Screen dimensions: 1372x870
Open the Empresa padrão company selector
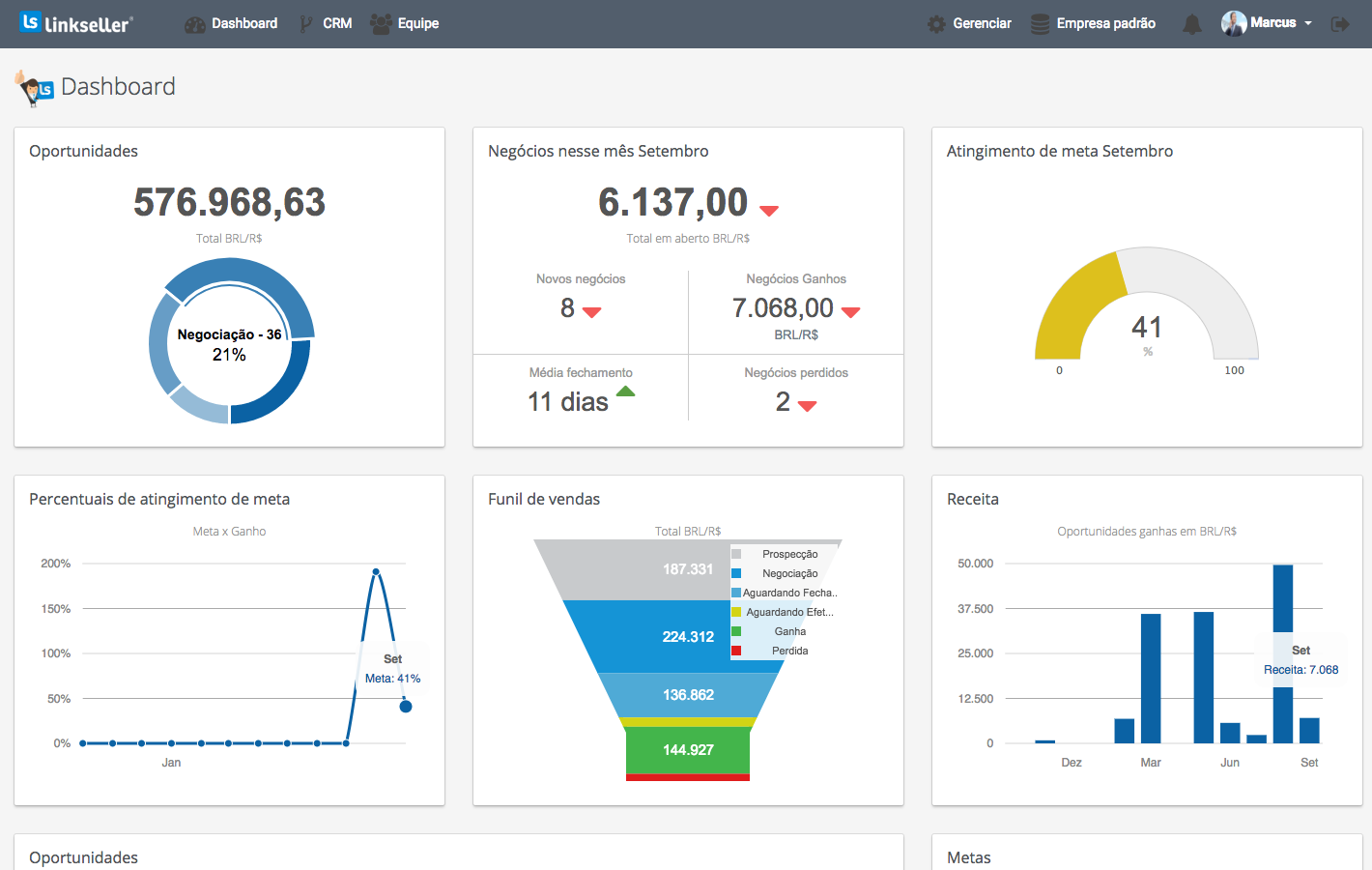pyautogui.click(x=1104, y=23)
